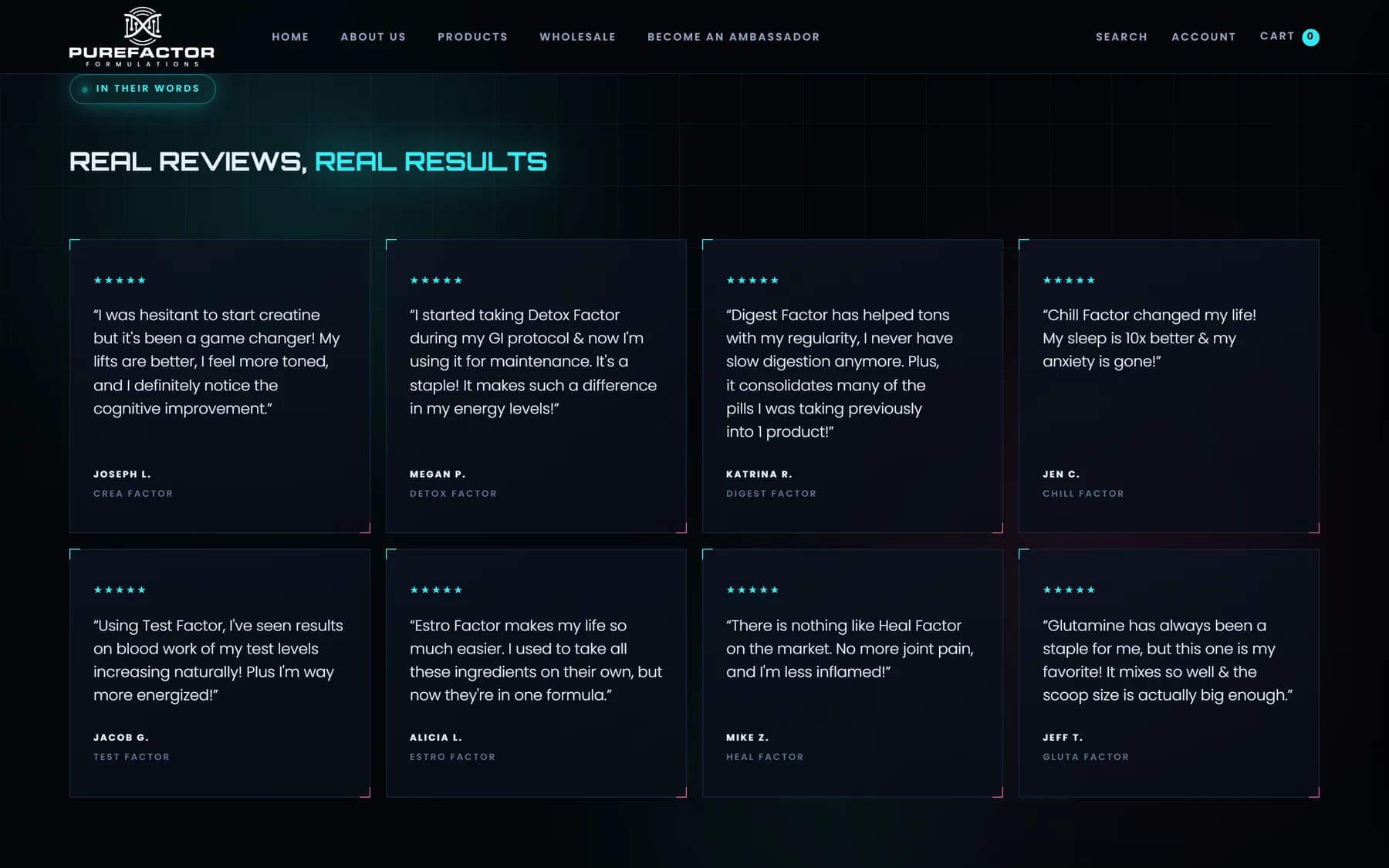Click the star rating on Mike Z.'s review
The width and height of the screenshot is (1389, 868).
[752, 589]
